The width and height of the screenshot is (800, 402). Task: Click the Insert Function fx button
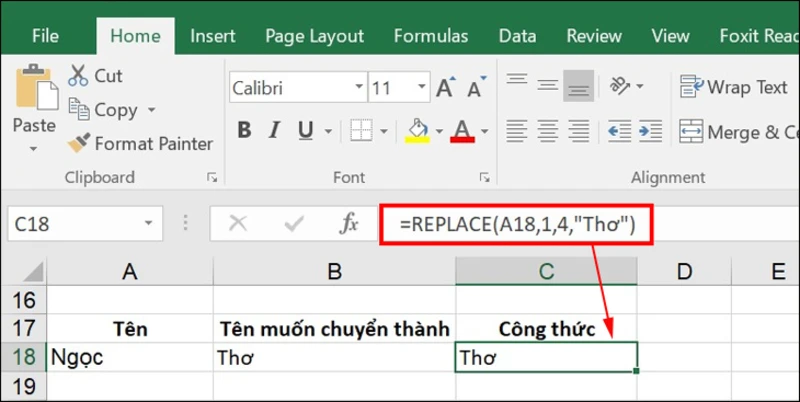pyautogui.click(x=349, y=223)
